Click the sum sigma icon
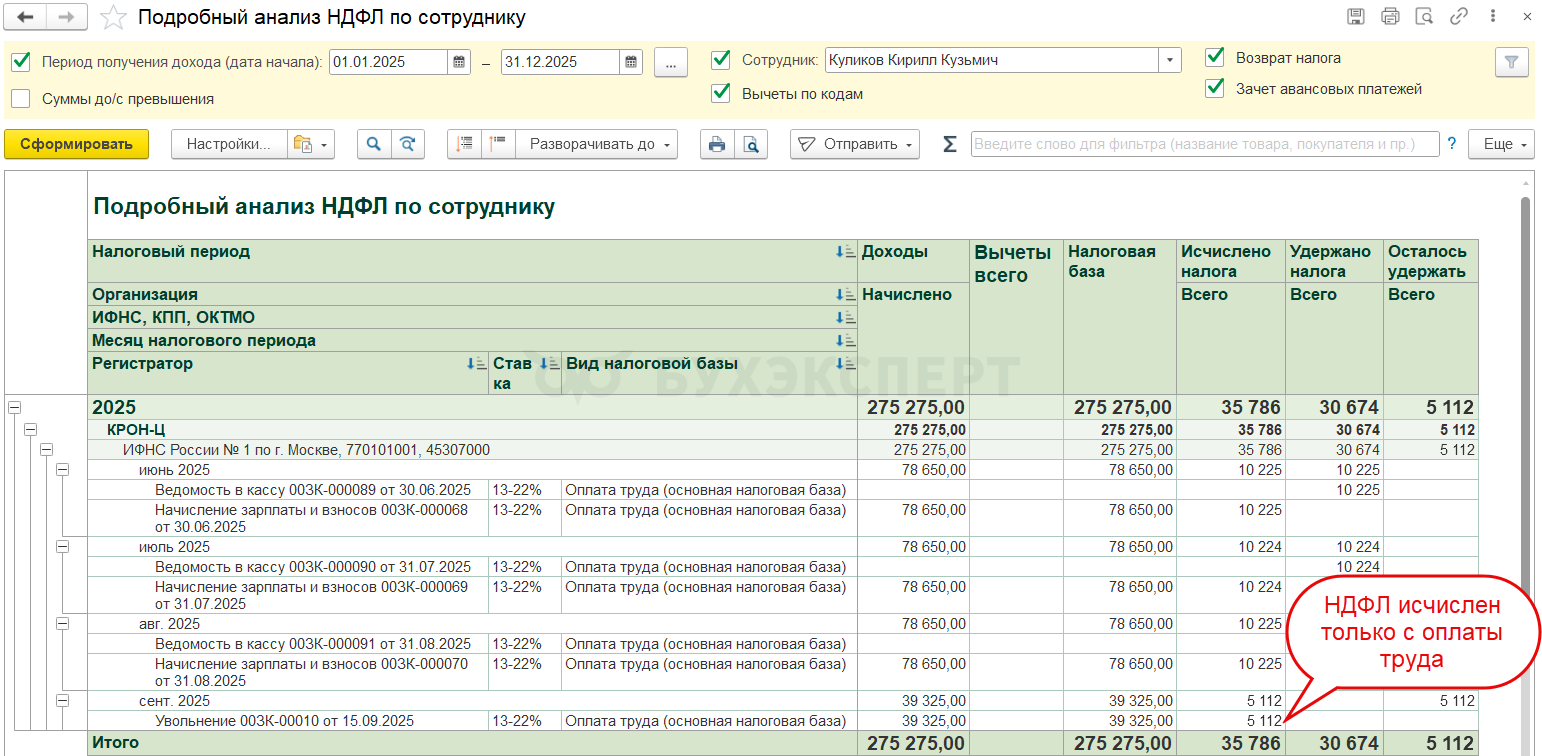1542x756 pixels. coord(949,144)
